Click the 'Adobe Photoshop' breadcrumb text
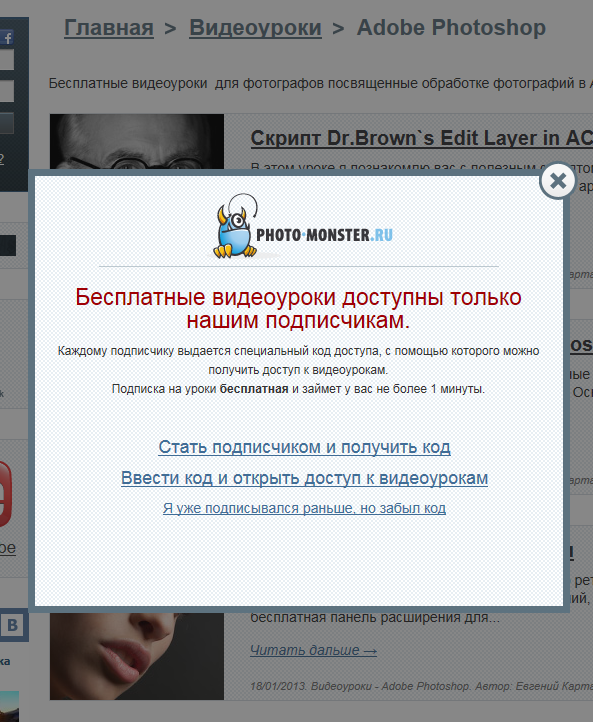This screenshot has width=593, height=722. point(451,28)
